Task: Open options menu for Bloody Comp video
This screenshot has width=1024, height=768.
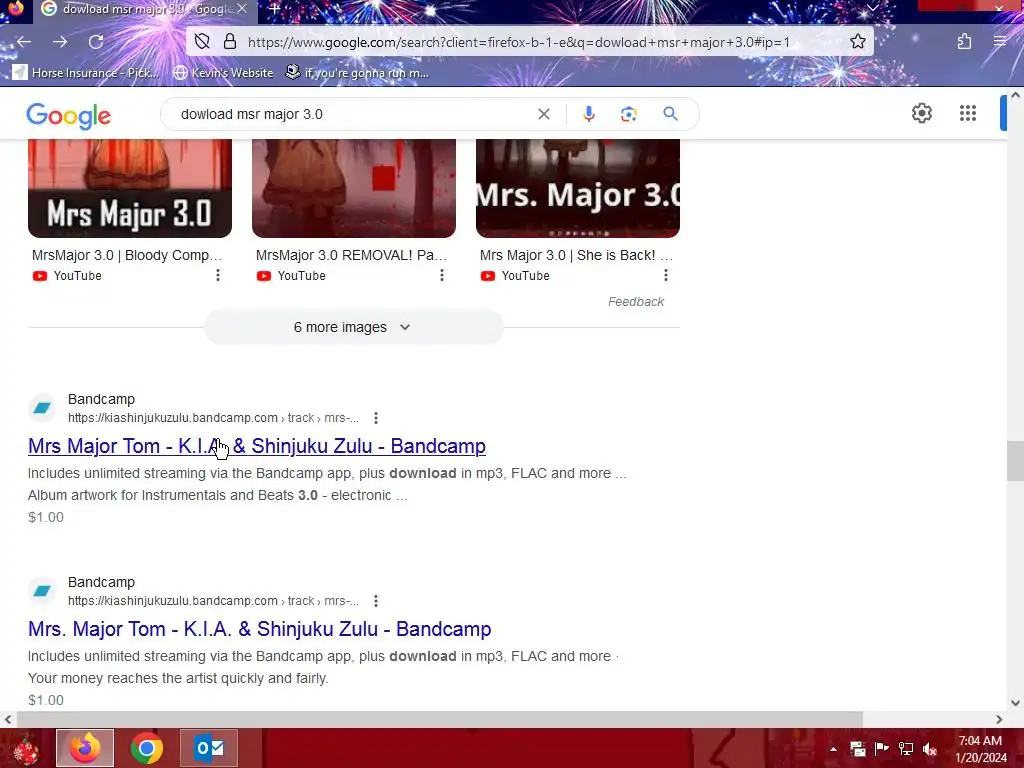Action: 218,276
